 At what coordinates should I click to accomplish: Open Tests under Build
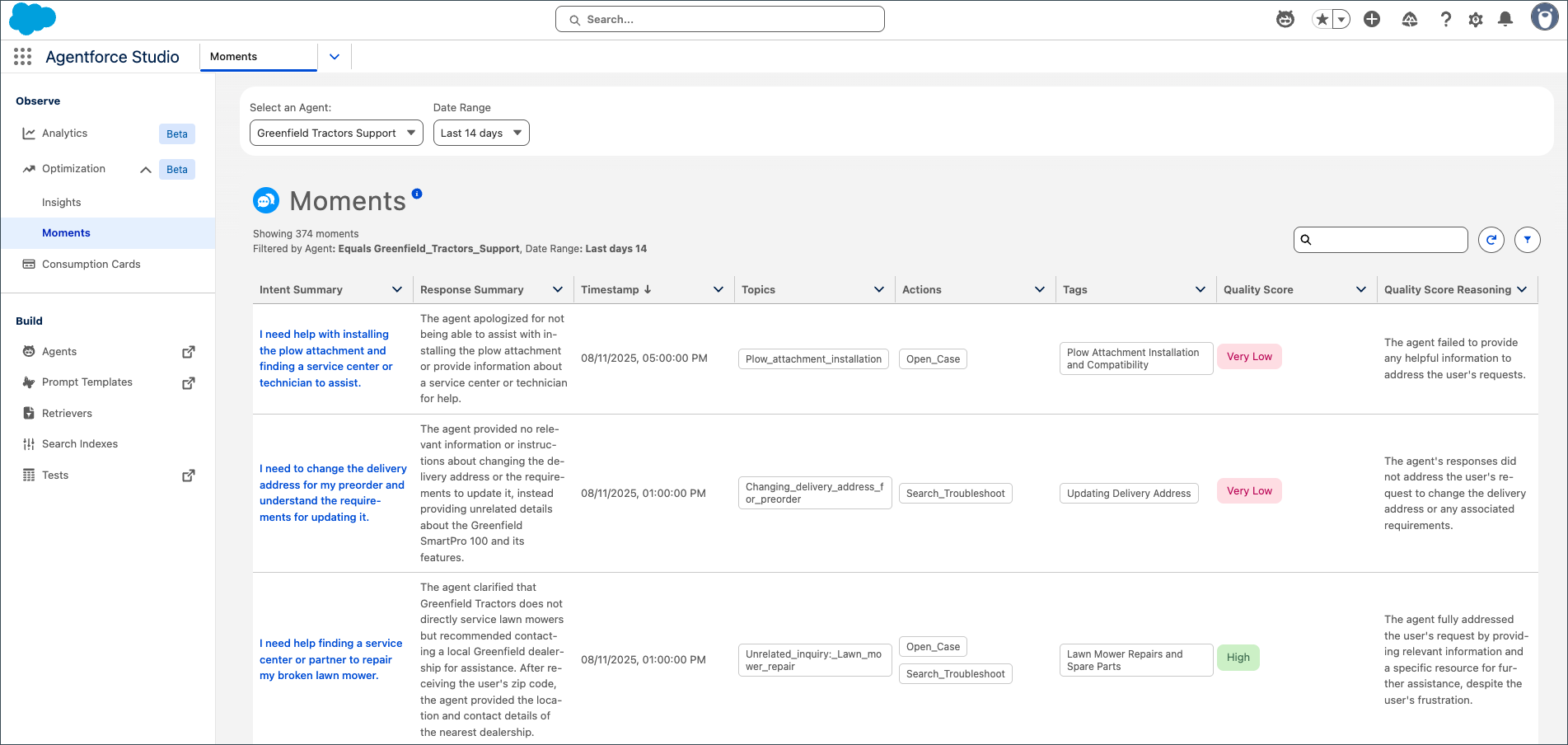55,476
